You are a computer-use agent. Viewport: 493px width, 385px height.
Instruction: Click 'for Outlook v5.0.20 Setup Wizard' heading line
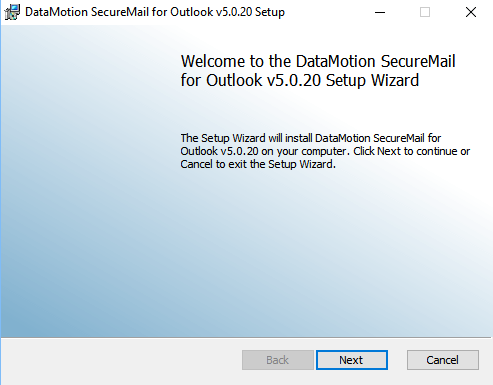click(300, 80)
